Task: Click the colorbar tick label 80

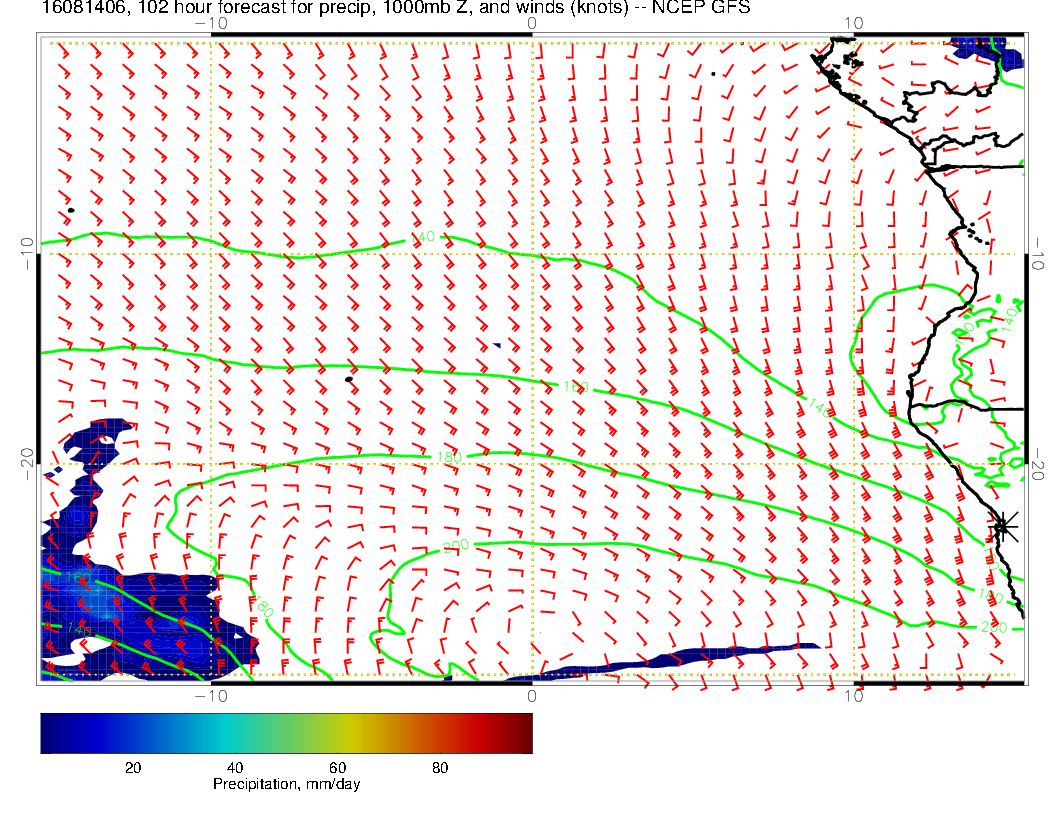Action: point(440,768)
